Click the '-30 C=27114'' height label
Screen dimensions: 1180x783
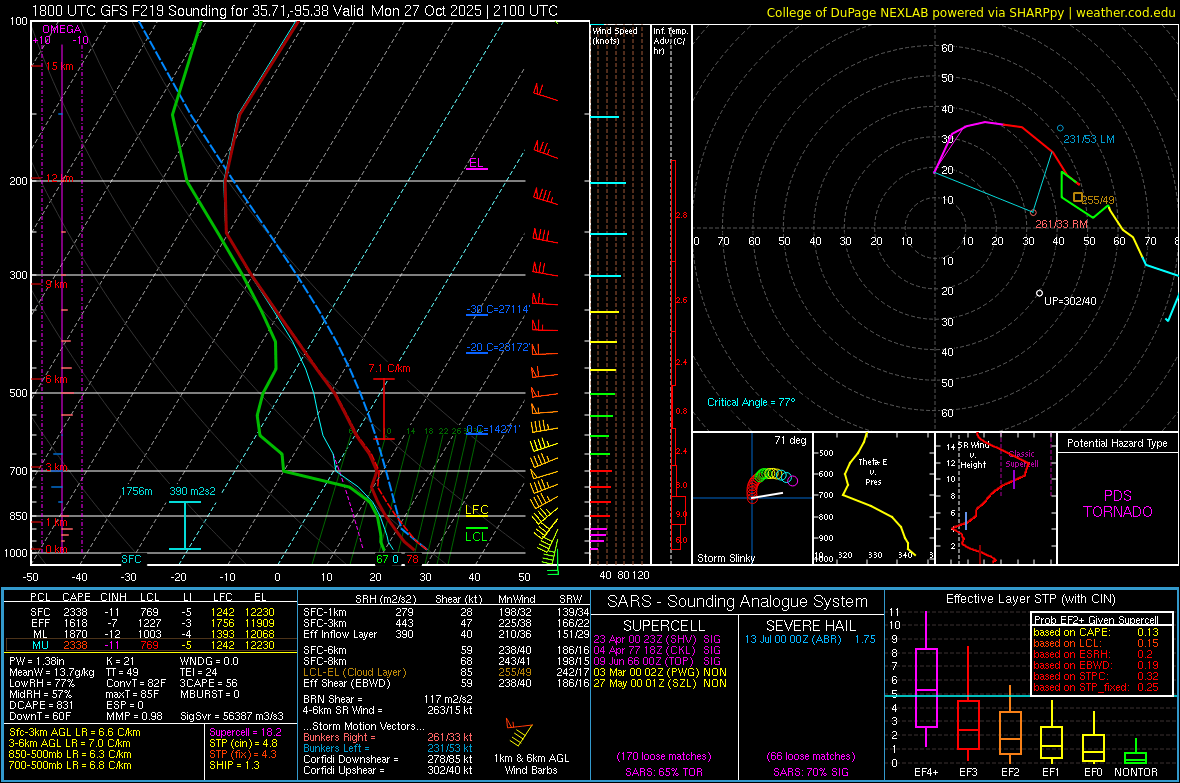tap(497, 309)
